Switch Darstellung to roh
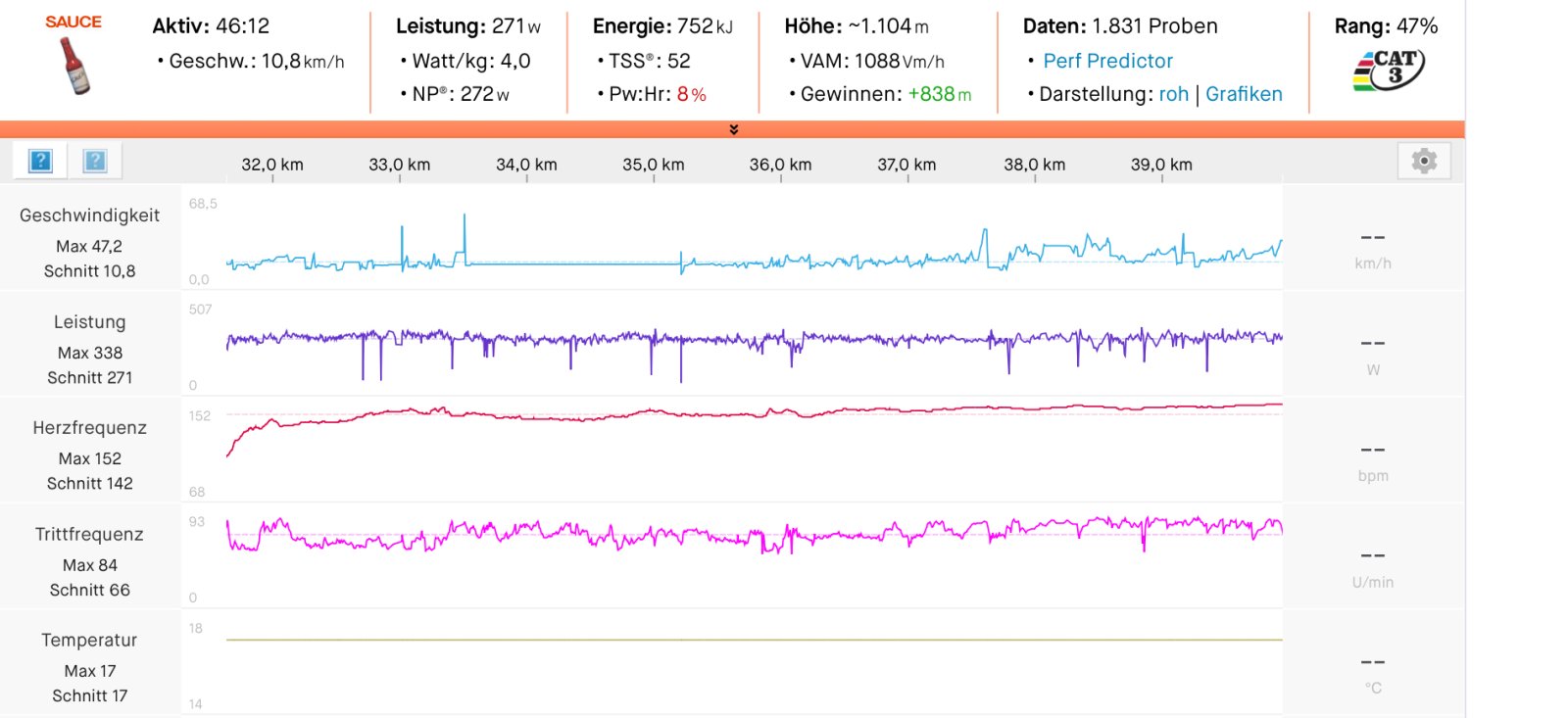 1173,94
